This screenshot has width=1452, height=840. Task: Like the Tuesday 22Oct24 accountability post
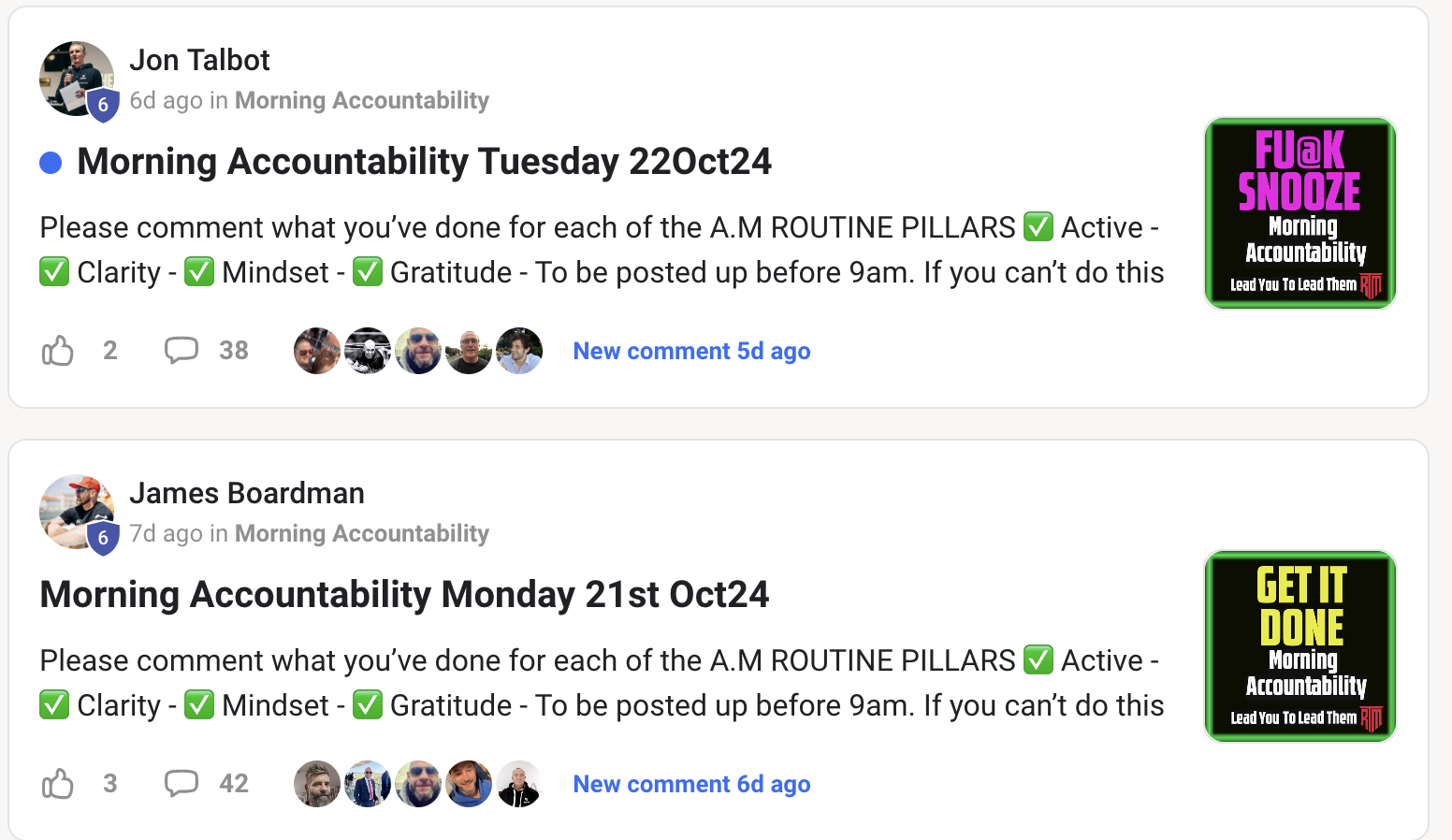click(x=58, y=352)
